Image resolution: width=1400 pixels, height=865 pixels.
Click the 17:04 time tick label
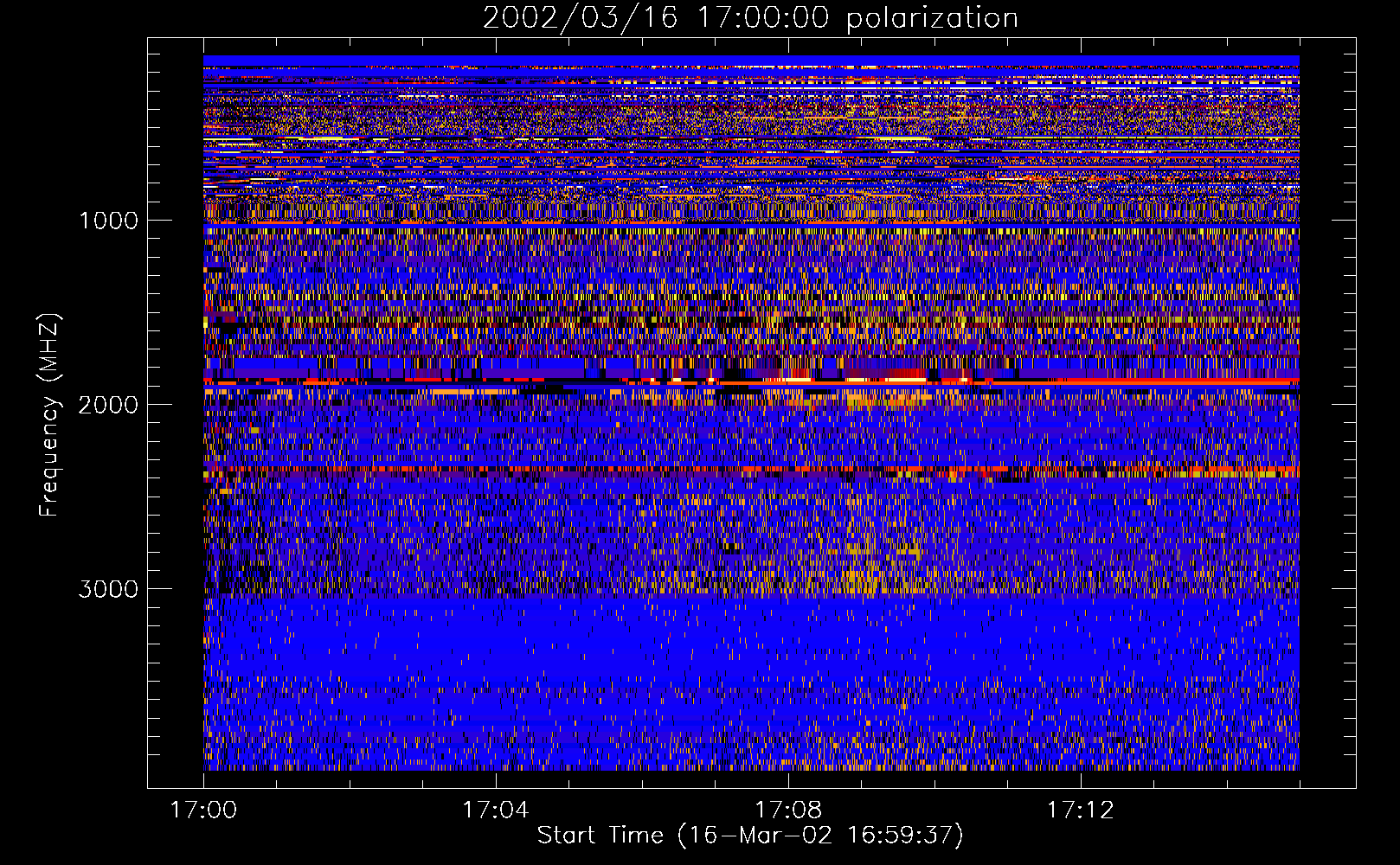(x=496, y=811)
